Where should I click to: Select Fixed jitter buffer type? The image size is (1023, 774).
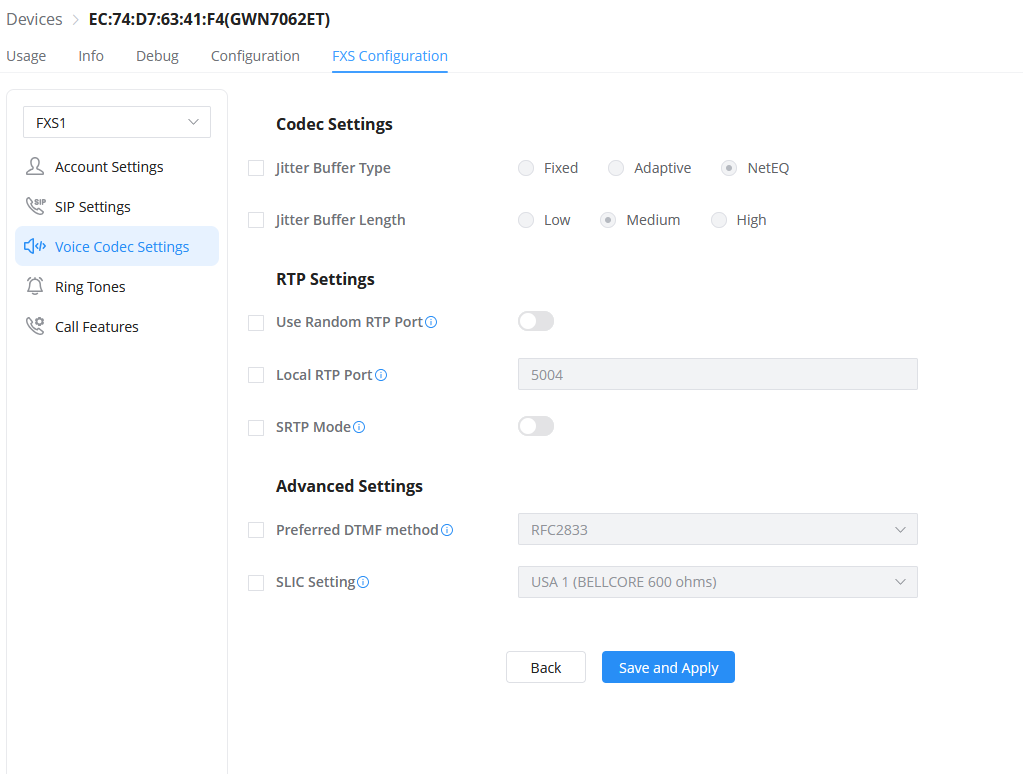[526, 168]
